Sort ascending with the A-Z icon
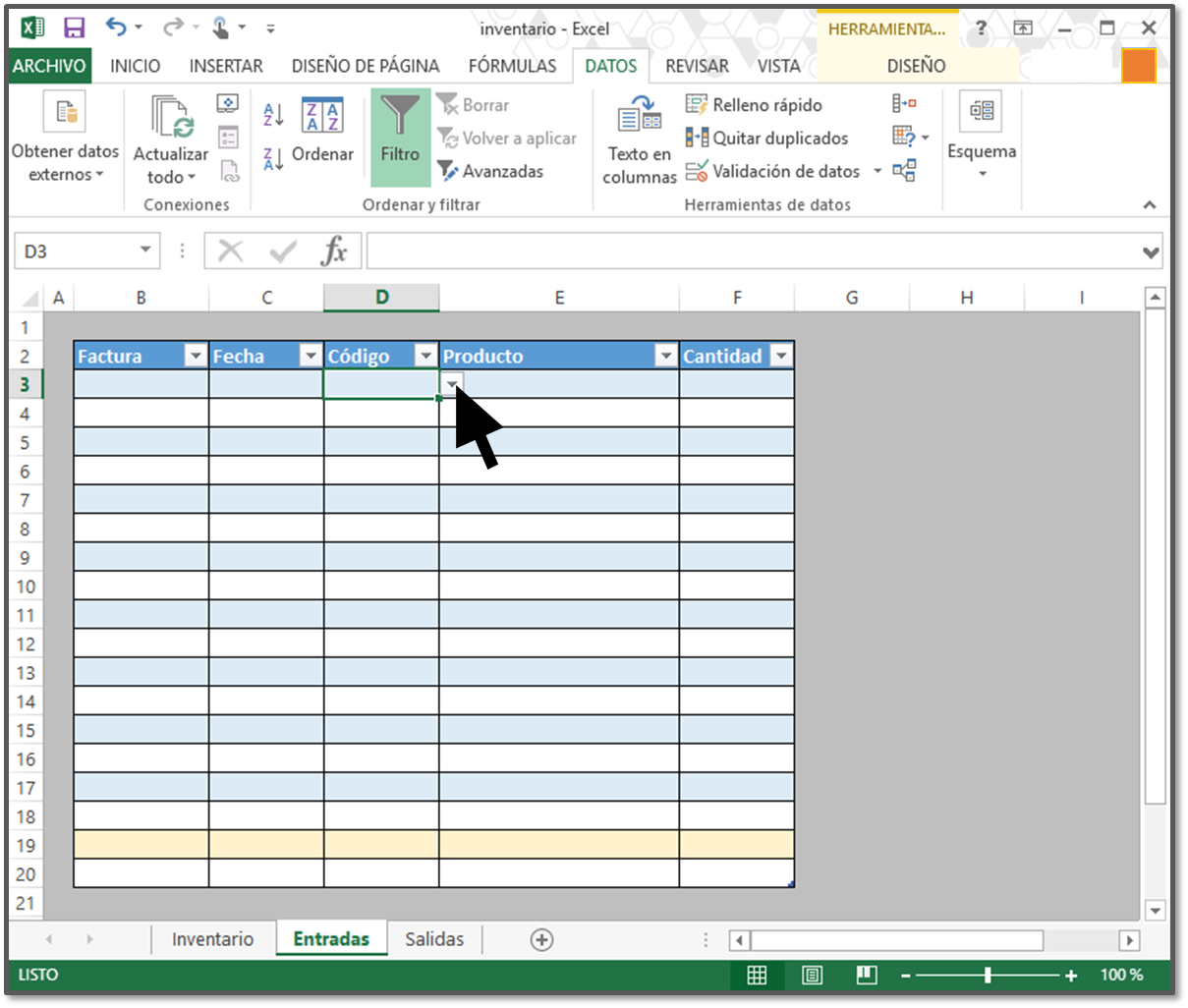The height and width of the screenshot is (1008, 1188). [273, 115]
